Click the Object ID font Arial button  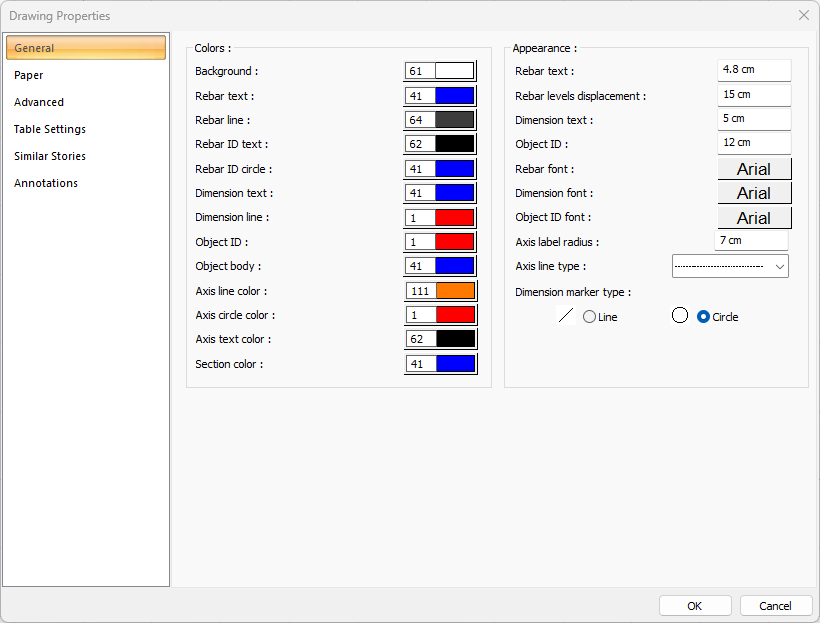point(754,218)
